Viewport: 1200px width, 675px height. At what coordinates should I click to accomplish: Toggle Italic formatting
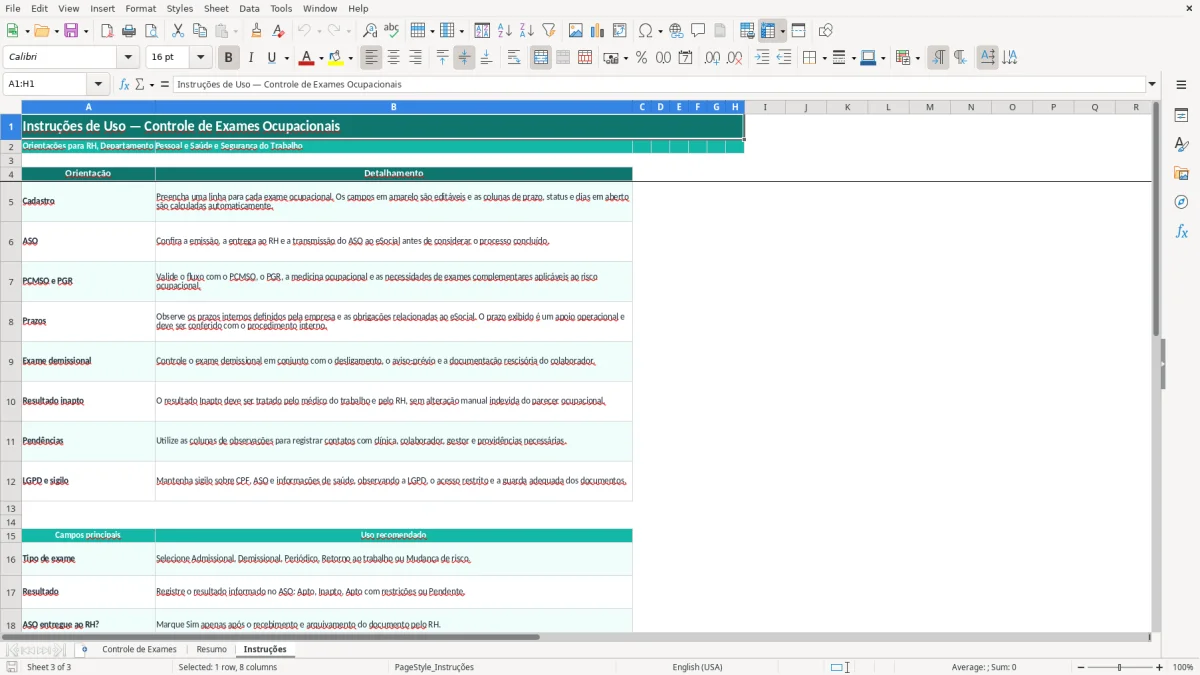pos(251,58)
